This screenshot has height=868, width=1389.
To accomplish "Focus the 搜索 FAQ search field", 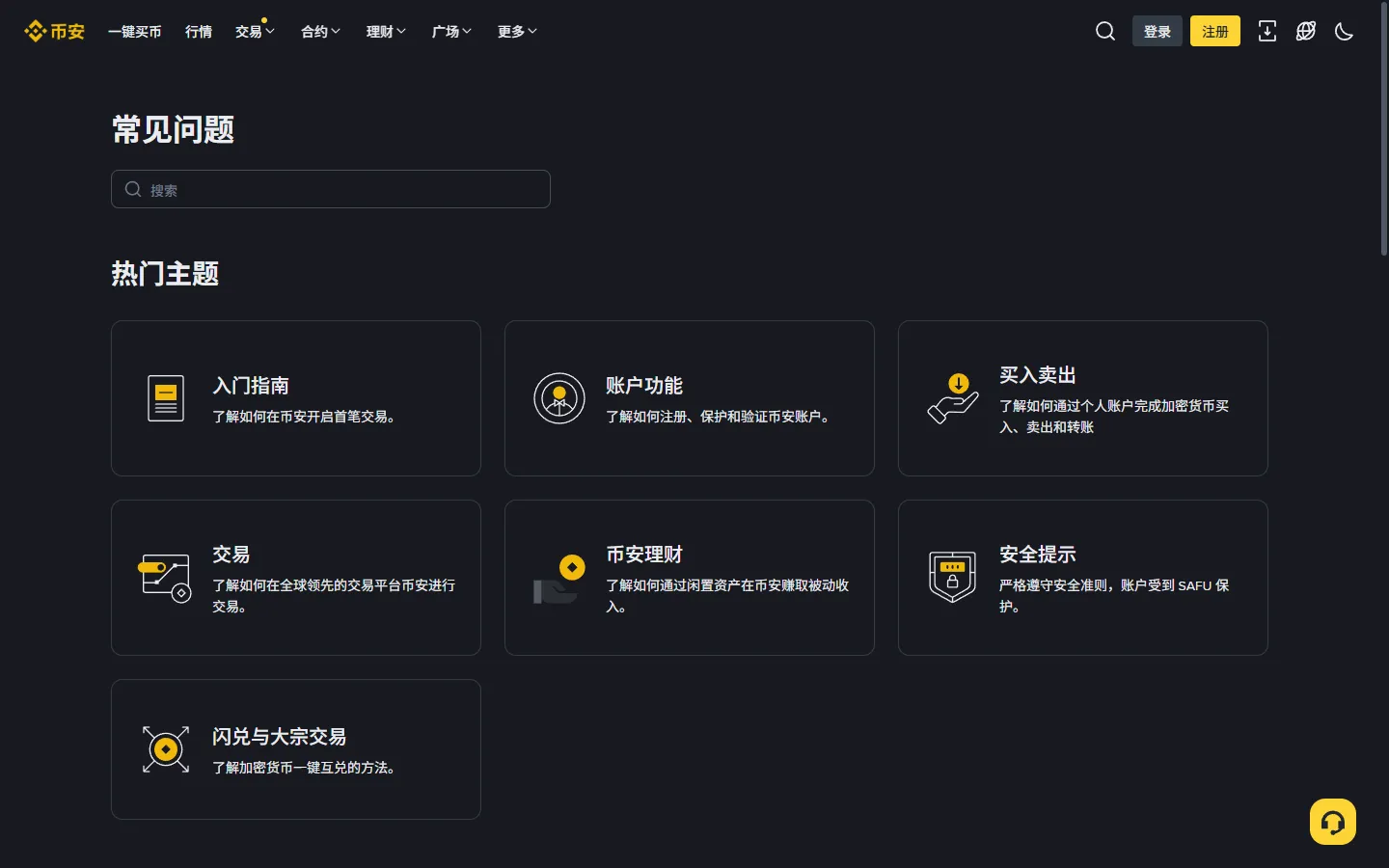I will (331, 189).
